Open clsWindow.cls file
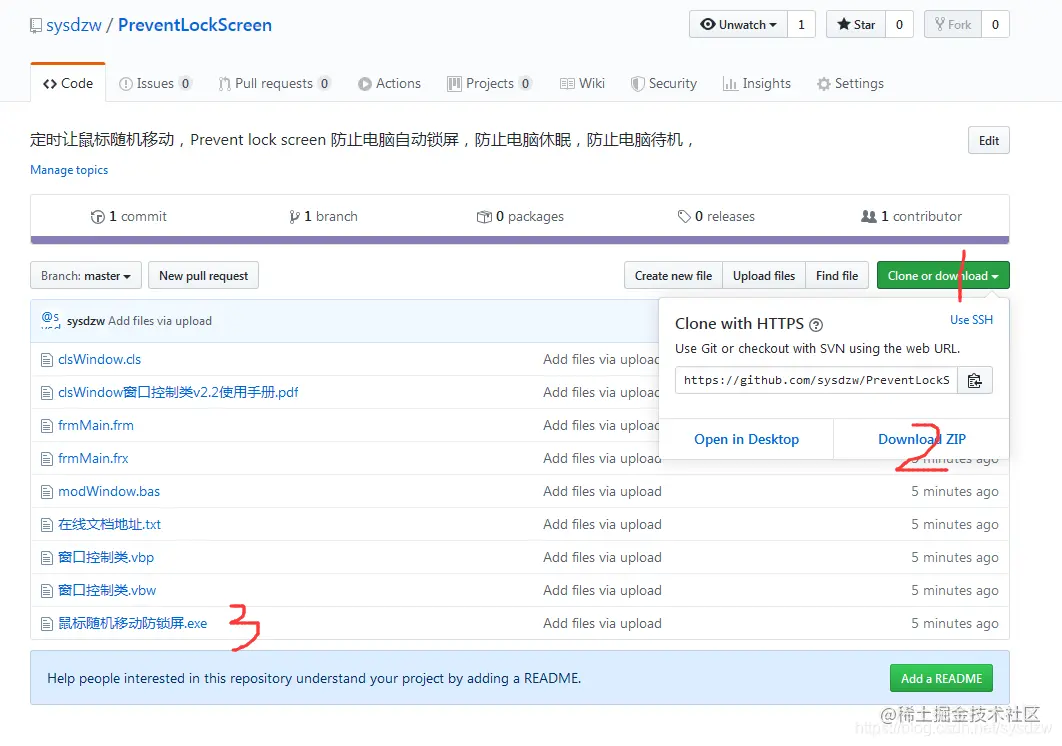This screenshot has width=1062, height=746. 100,360
